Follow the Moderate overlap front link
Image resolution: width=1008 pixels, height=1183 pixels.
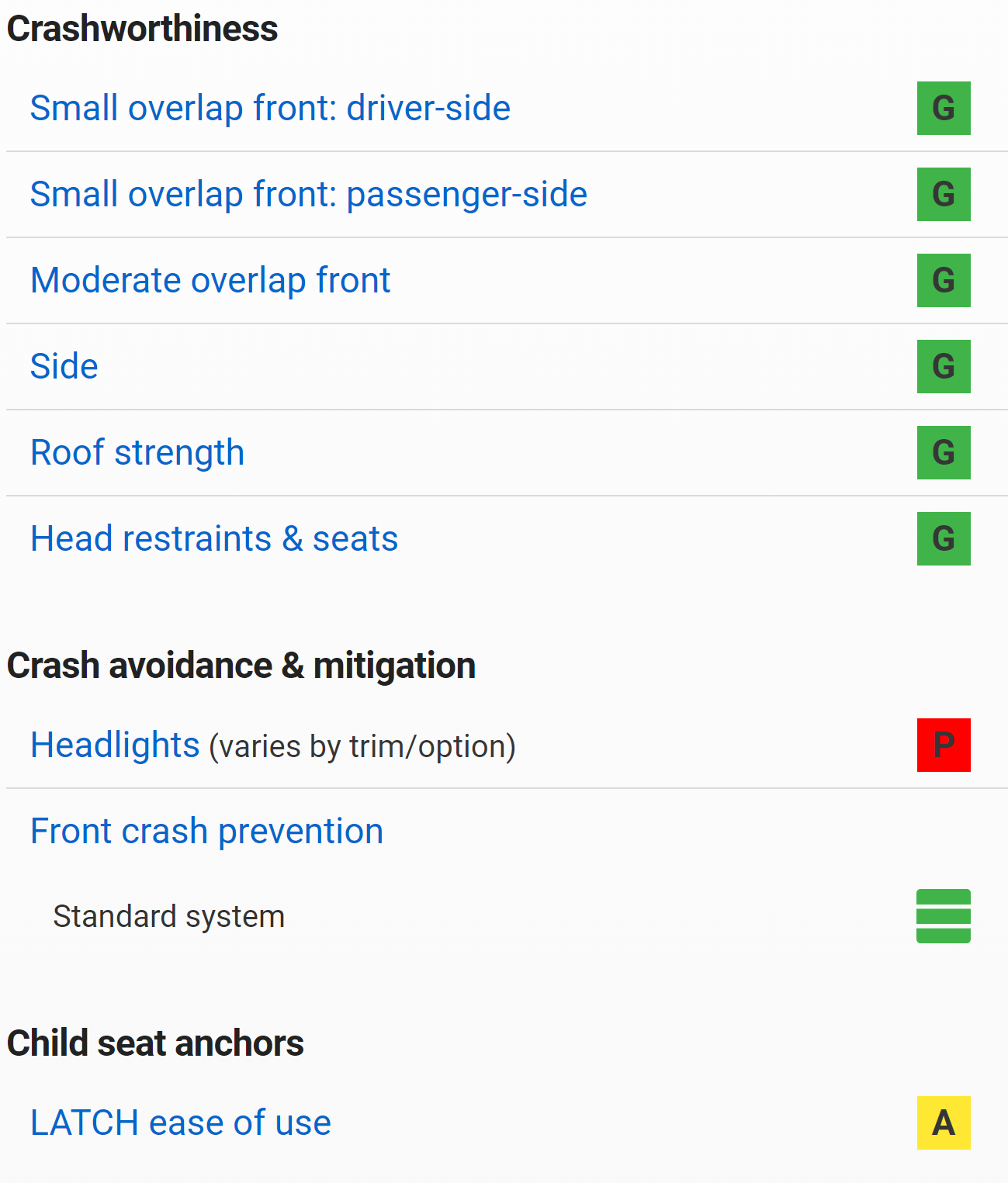tap(210, 280)
